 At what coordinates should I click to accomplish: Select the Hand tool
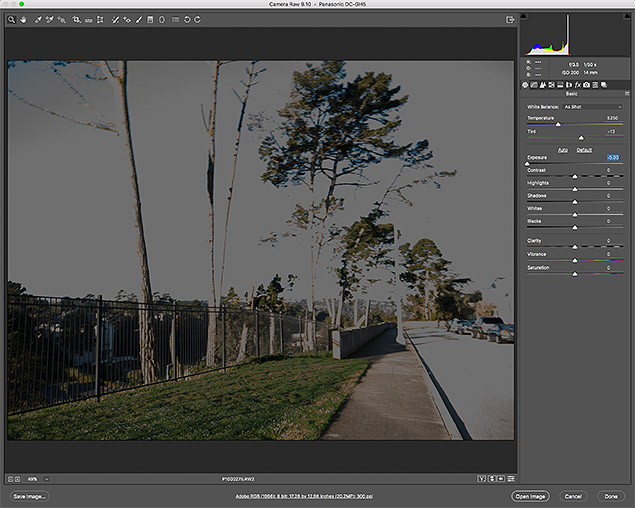pyautogui.click(x=23, y=19)
